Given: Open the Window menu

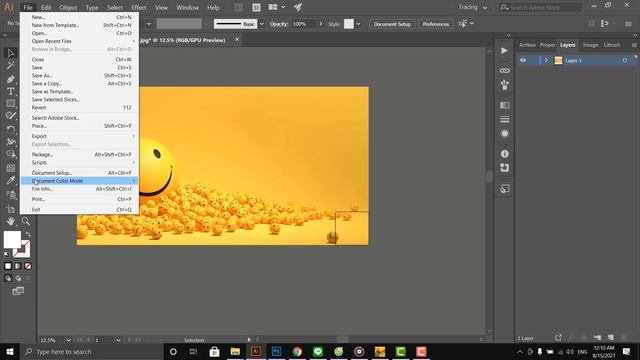Looking at the screenshot, I should point(187,7).
